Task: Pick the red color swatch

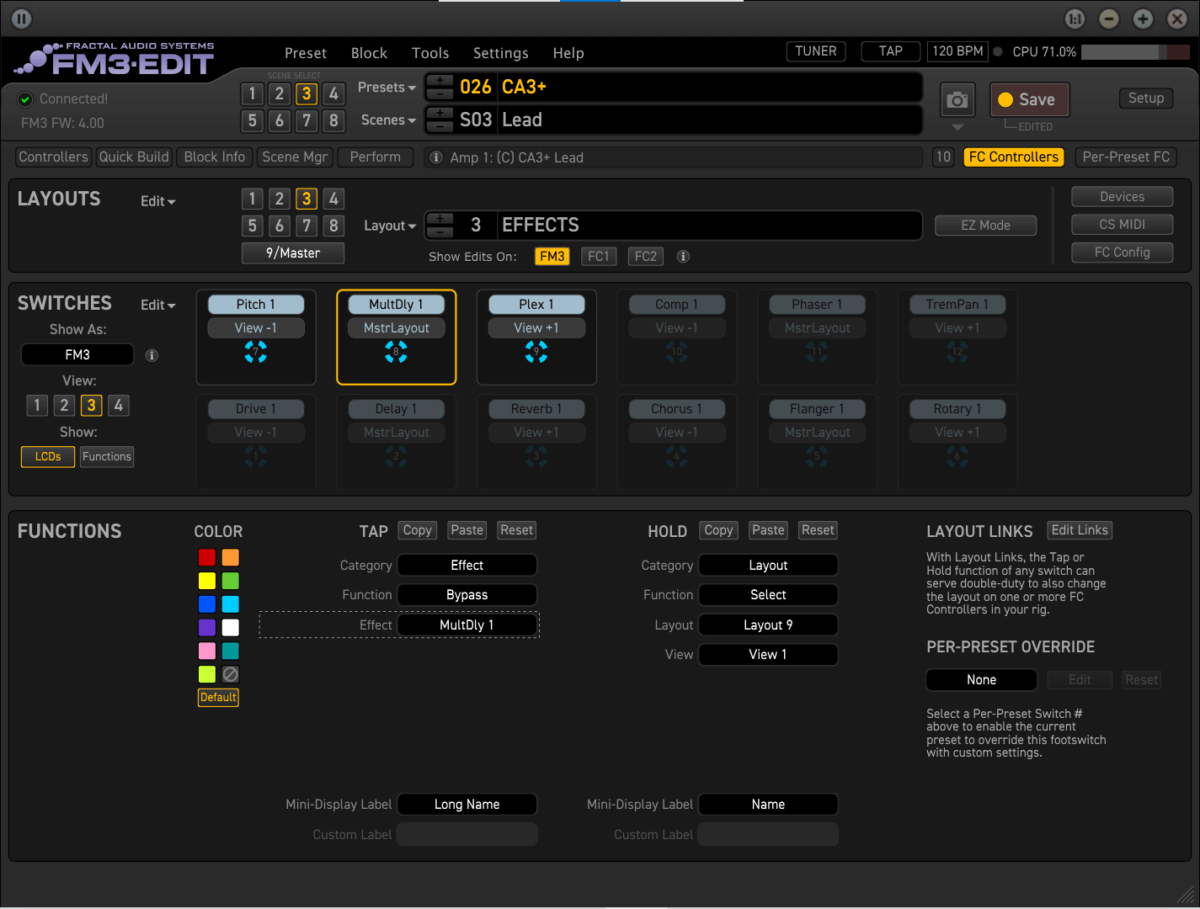Action: pyautogui.click(x=206, y=558)
